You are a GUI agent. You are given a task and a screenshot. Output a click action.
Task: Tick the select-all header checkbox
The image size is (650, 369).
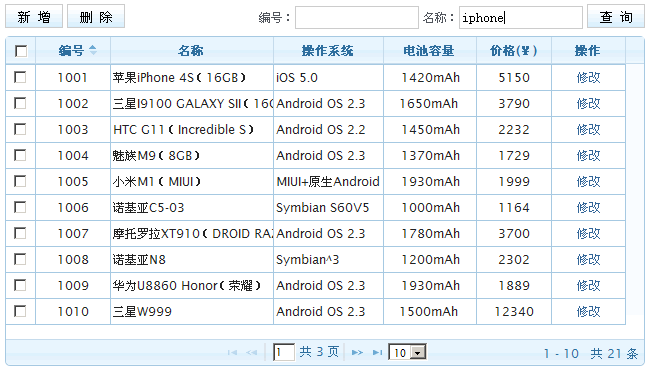(x=21, y=51)
